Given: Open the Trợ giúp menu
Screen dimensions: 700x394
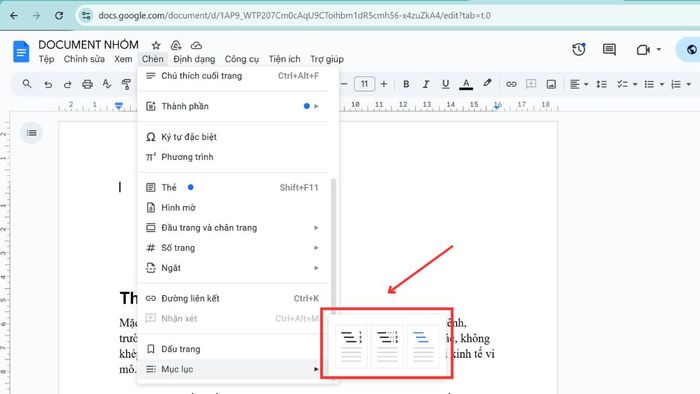Looking at the screenshot, I should pos(327,59).
